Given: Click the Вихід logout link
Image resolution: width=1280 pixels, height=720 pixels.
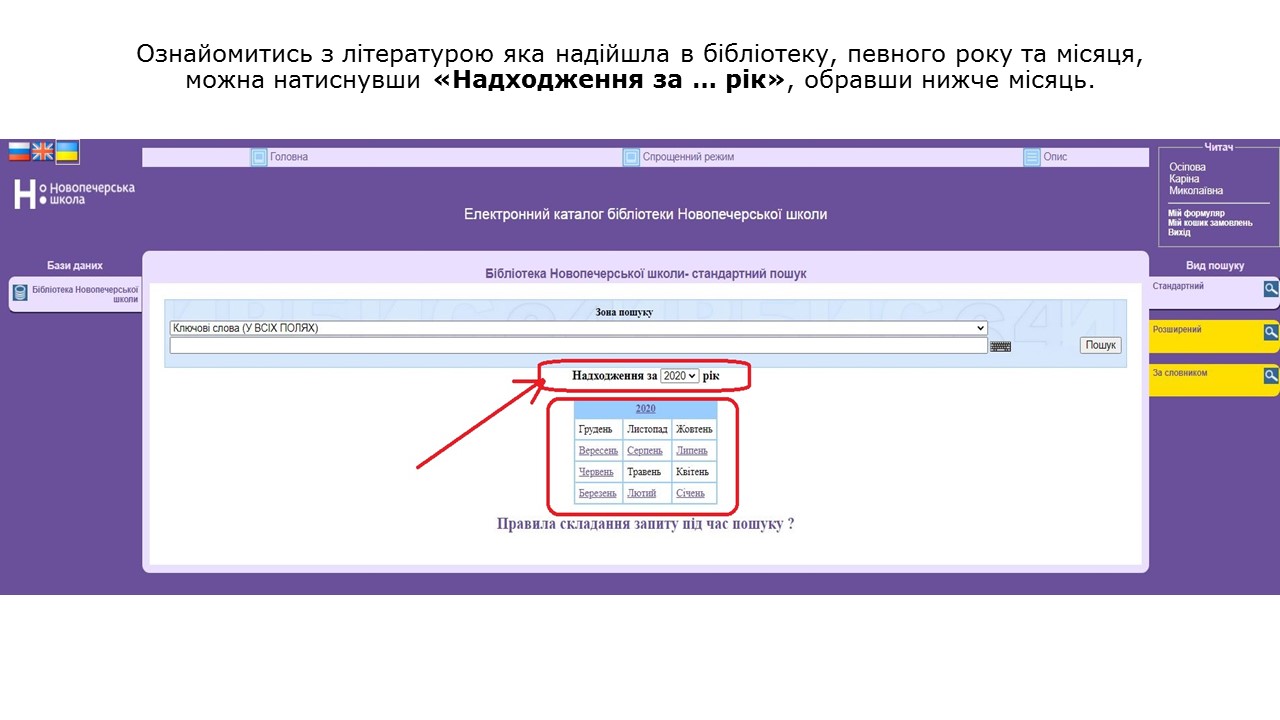Looking at the screenshot, I should coord(1179,233).
